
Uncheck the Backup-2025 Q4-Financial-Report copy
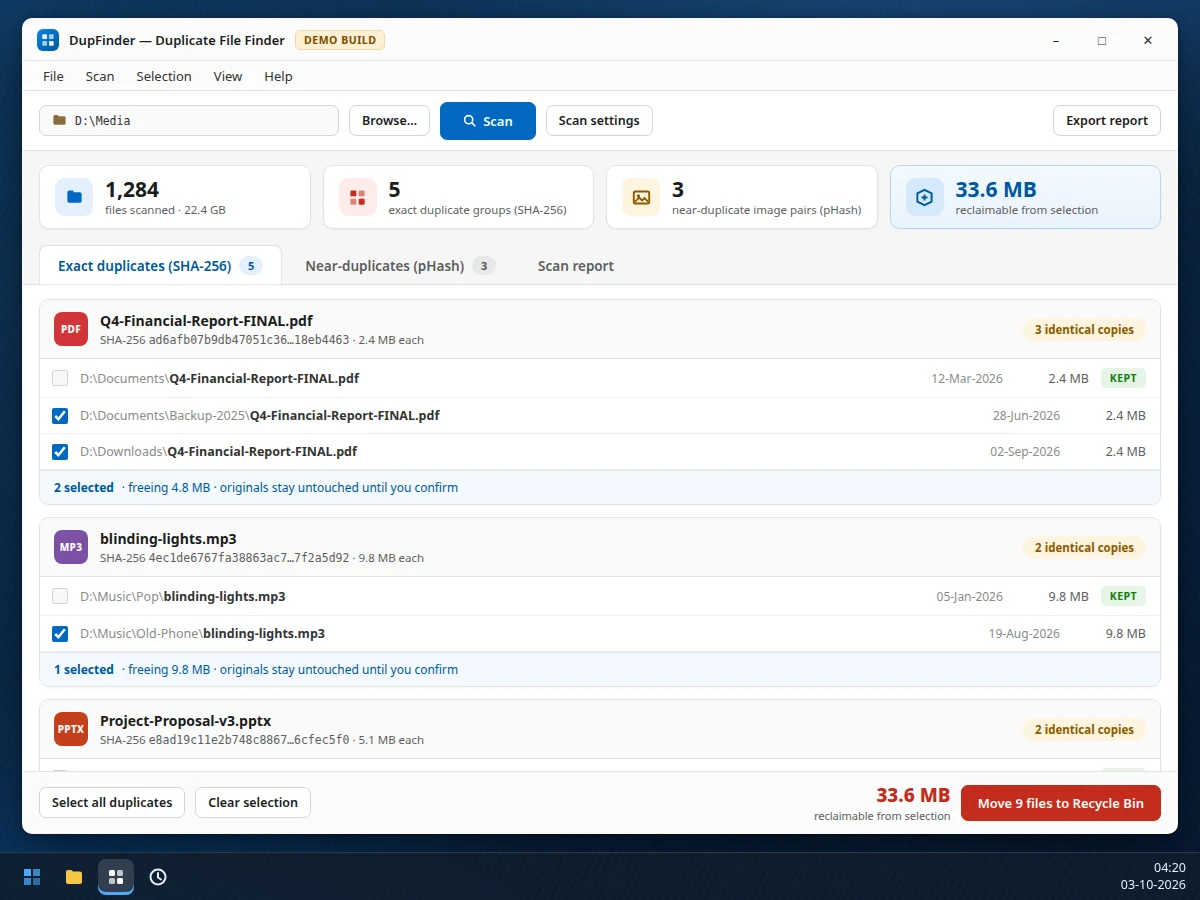click(x=60, y=415)
